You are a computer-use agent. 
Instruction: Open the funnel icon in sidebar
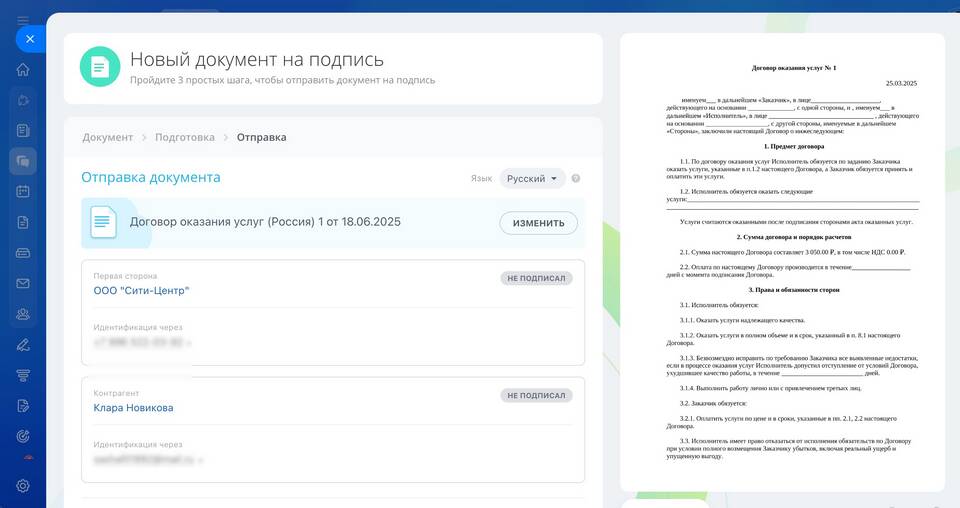23,375
